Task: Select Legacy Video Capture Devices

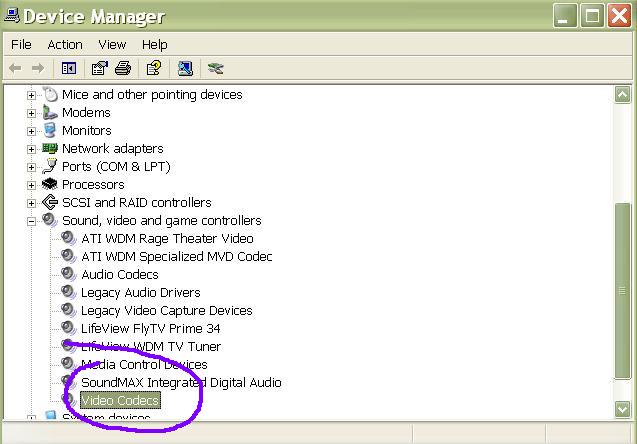Action: [x=167, y=310]
